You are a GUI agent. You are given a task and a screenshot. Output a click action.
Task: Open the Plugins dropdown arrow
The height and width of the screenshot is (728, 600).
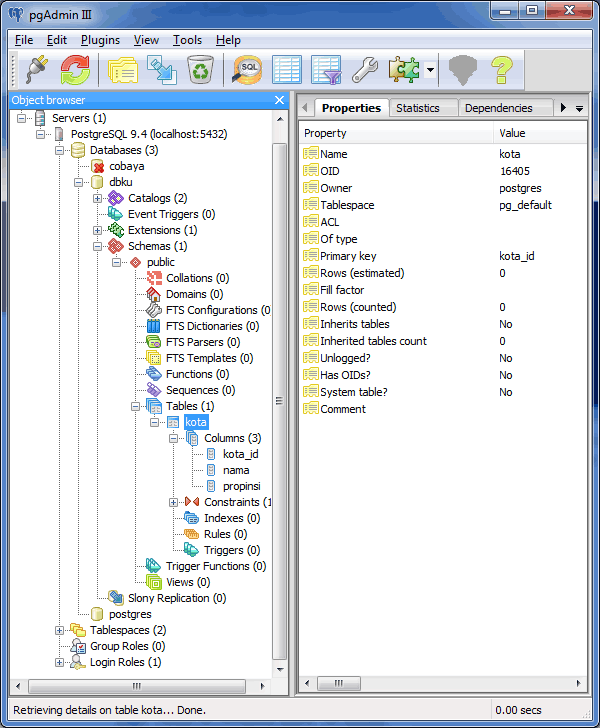(x=430, y=70)
